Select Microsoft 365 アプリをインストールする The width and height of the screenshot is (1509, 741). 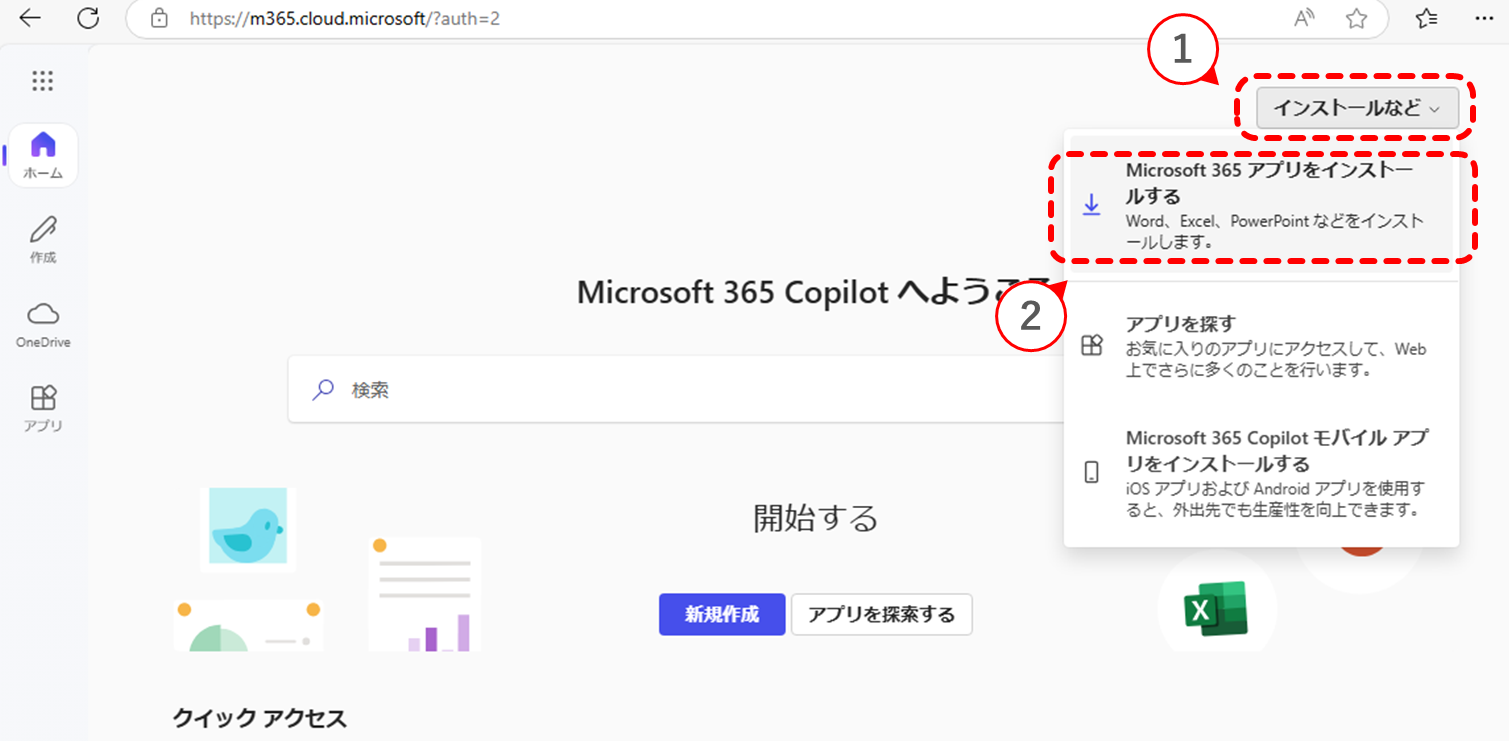(x=1261, y=205)
